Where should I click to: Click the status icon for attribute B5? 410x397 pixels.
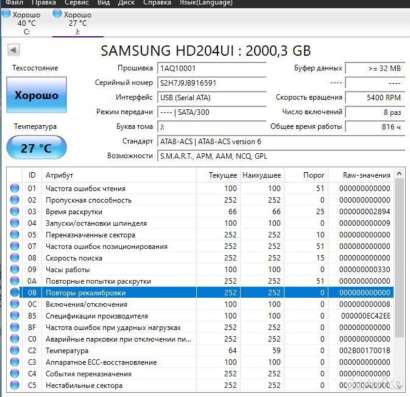pos(14,316)
